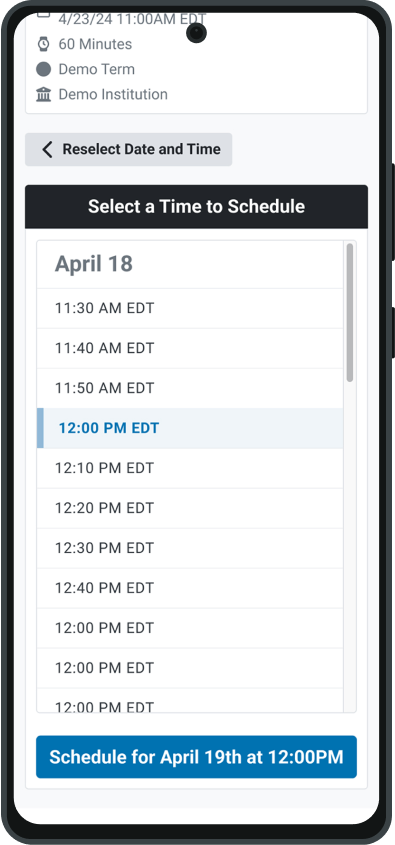Click Schedule for April 19th at 12:00PM

click(197, 757)
